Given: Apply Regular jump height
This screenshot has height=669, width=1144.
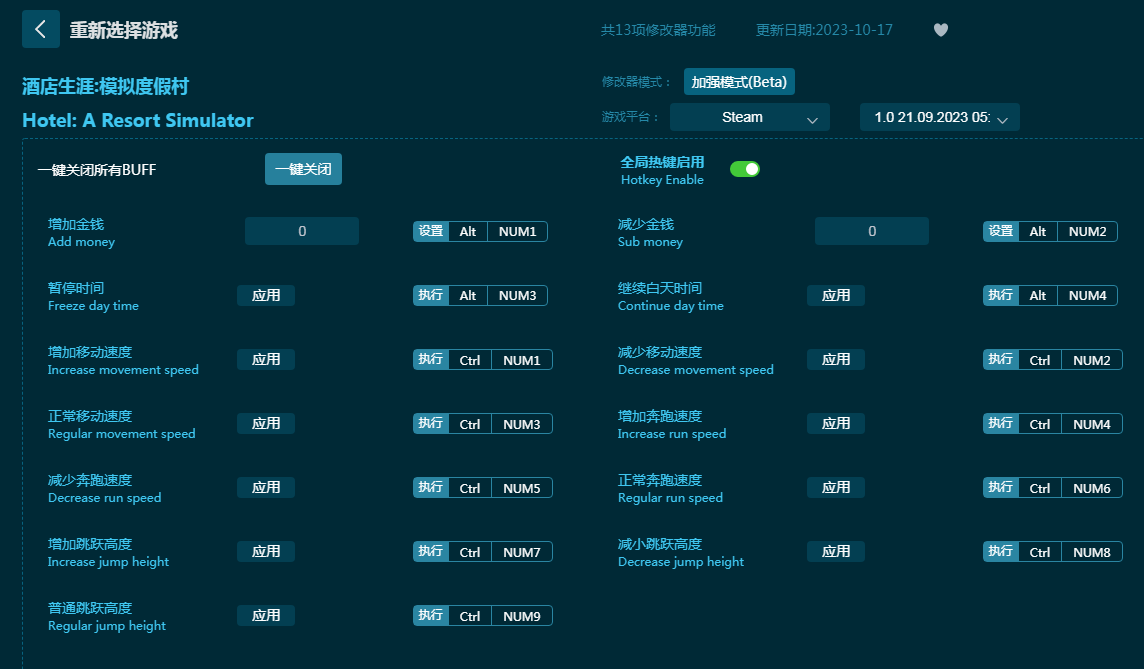Looking at the screenshot, I should click(x=266, y=616).
